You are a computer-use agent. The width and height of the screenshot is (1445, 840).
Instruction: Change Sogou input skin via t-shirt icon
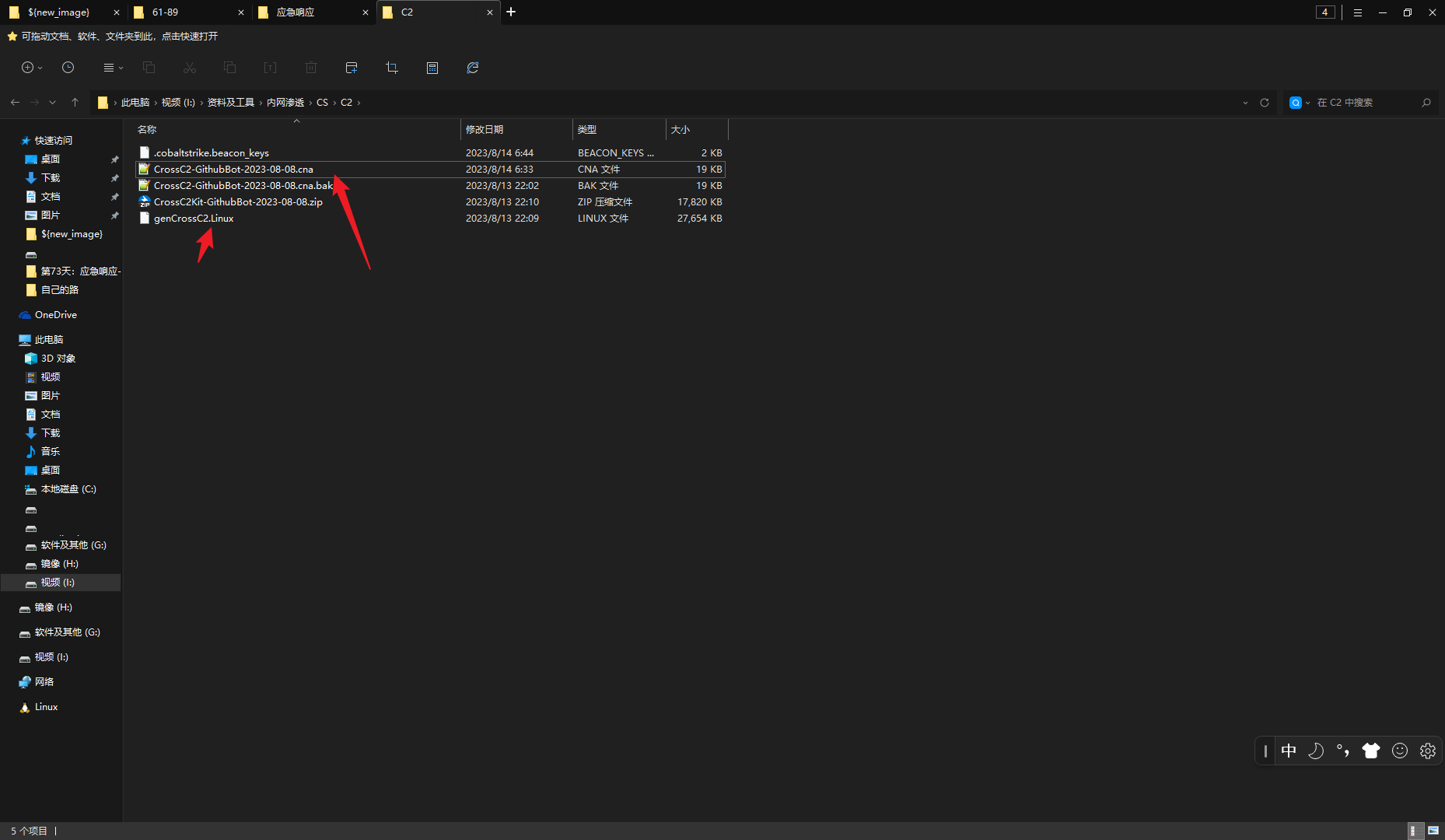coord(1371,751)
